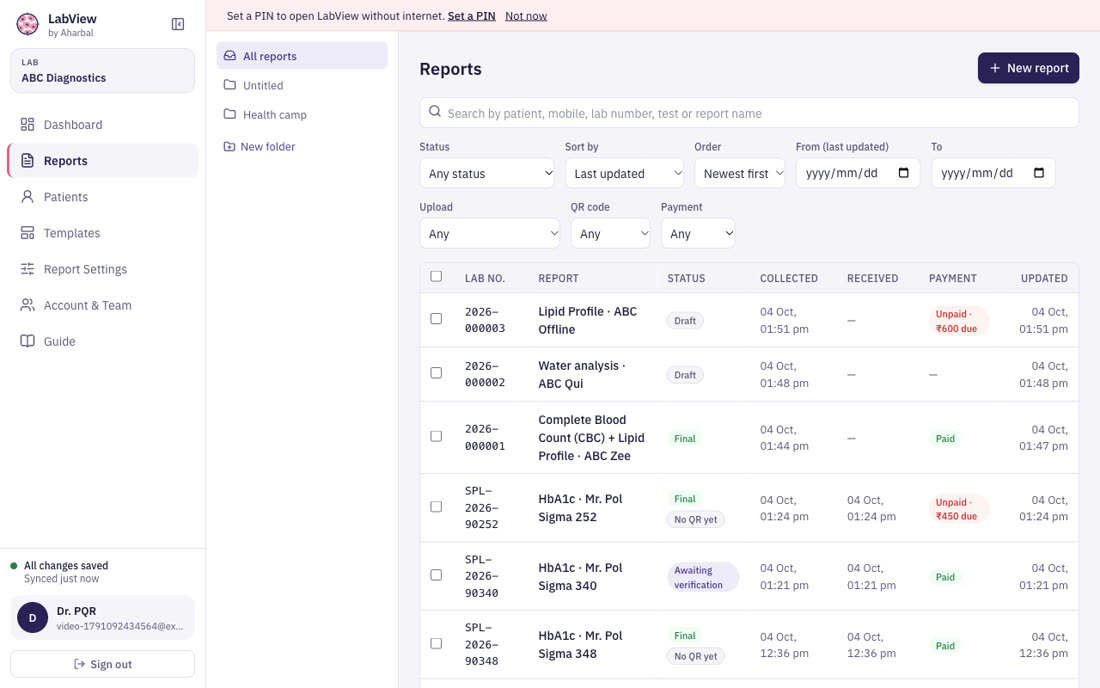Click the To date field
The width and height of the screenshot is (1100, 688).
(x=993, y=173)
